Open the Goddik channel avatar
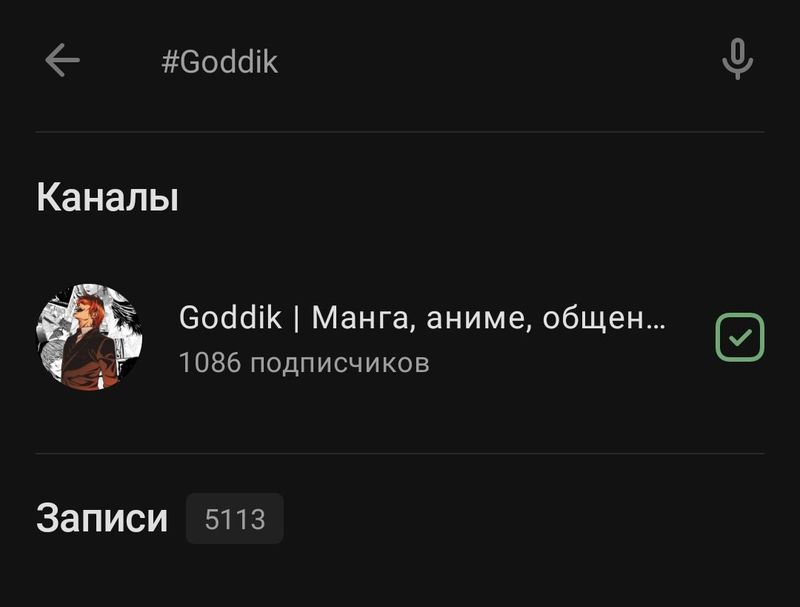 click(x=90, y=337)
